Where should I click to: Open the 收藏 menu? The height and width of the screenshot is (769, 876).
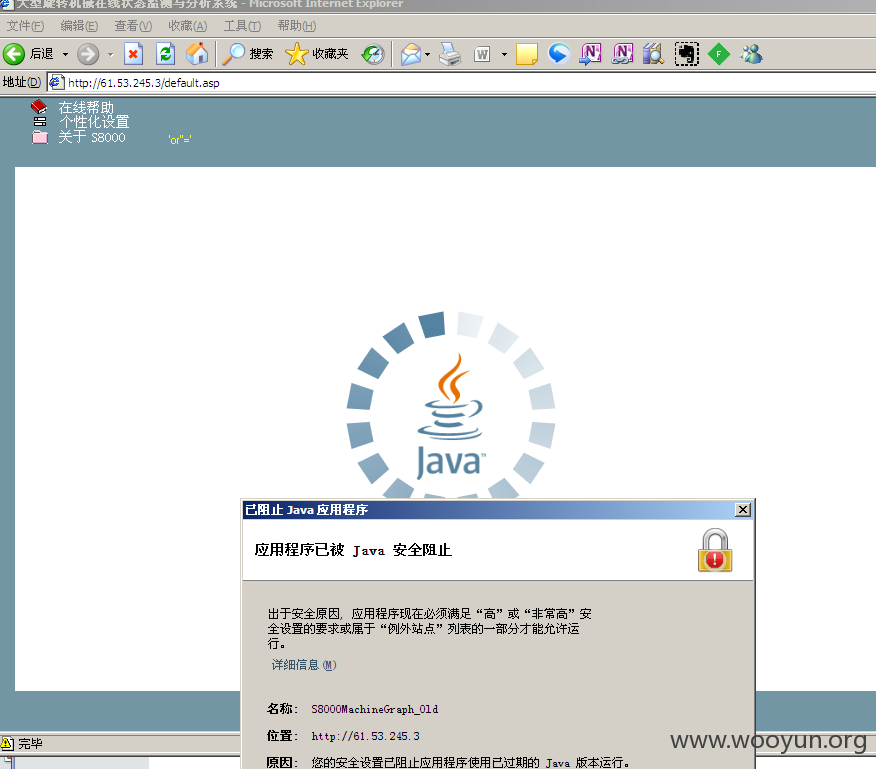point(188,26)
